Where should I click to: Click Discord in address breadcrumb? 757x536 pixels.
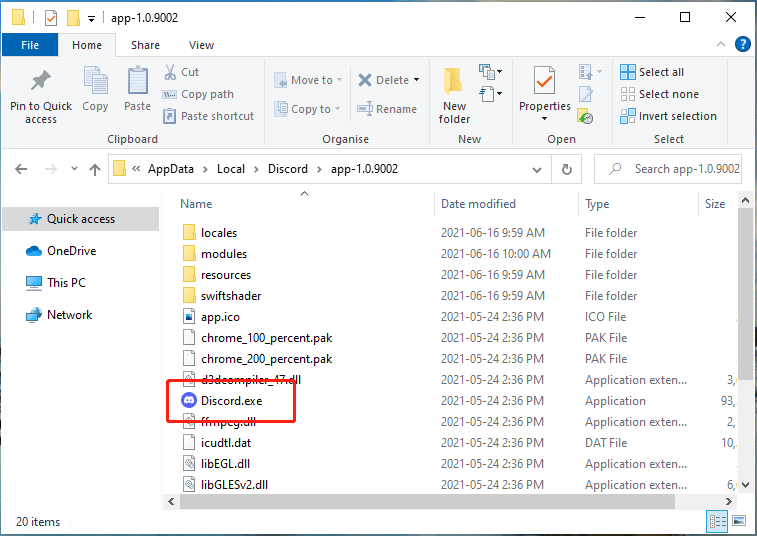(x=288, y=169)
